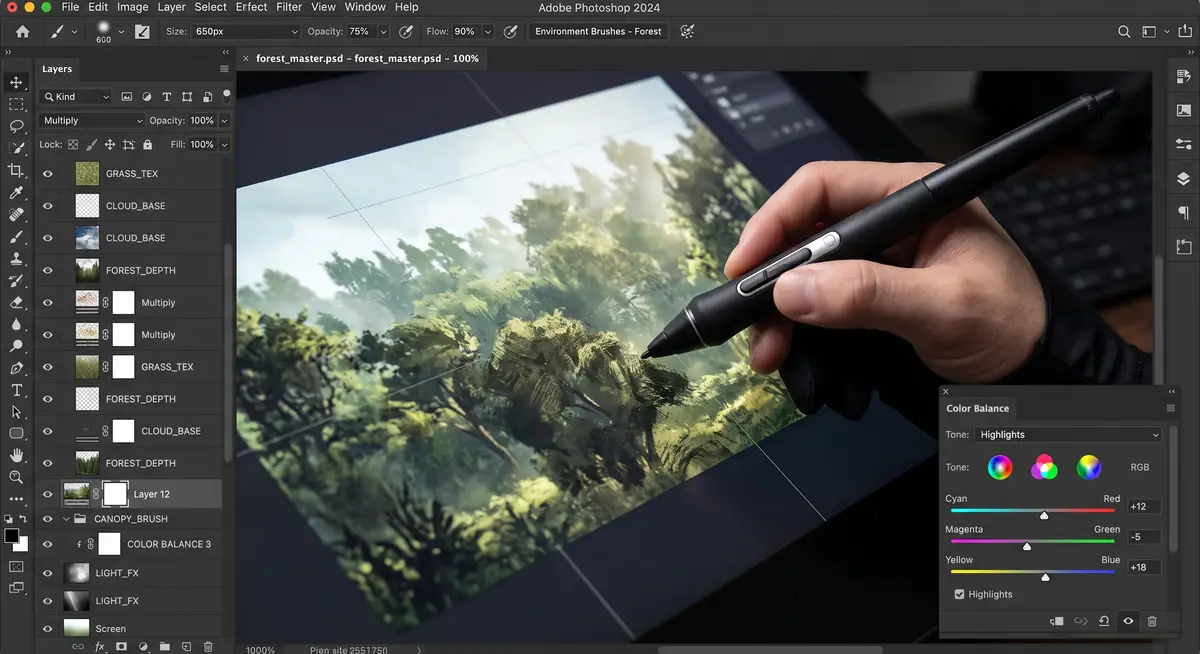
Task: Click the Cyan-Red slider handle
Action: point(1044,516)
